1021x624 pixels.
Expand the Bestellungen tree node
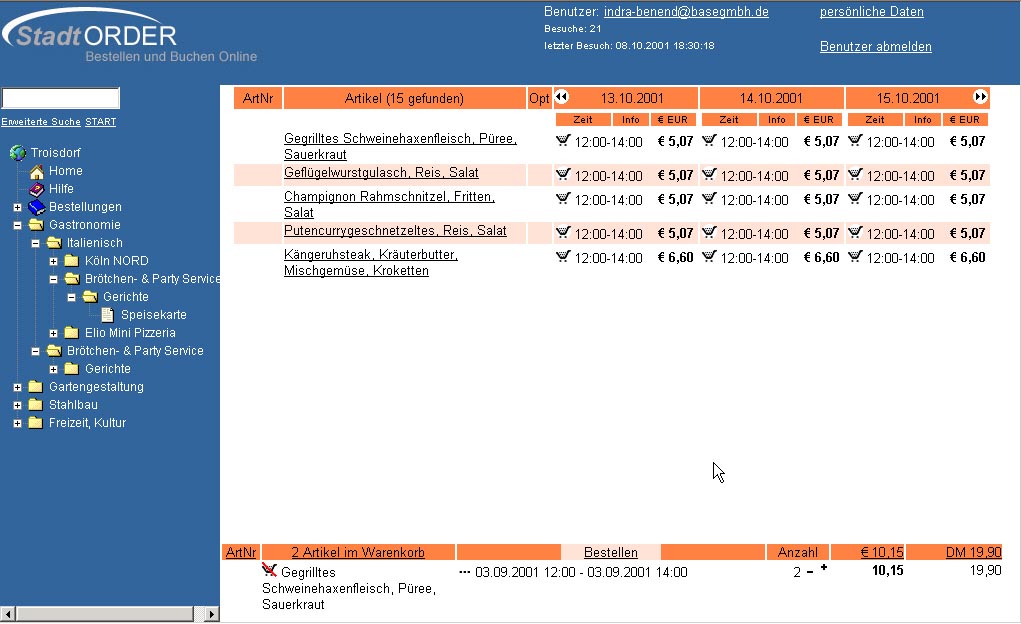[x=17, y=207]
